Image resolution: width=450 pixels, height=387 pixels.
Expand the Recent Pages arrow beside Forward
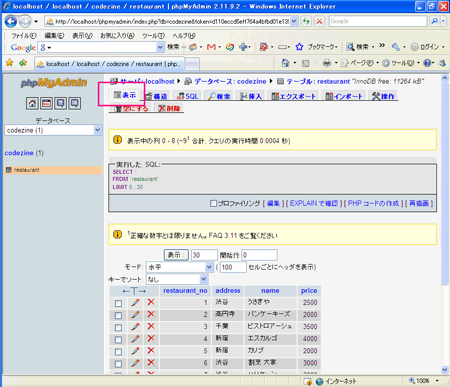36,22
